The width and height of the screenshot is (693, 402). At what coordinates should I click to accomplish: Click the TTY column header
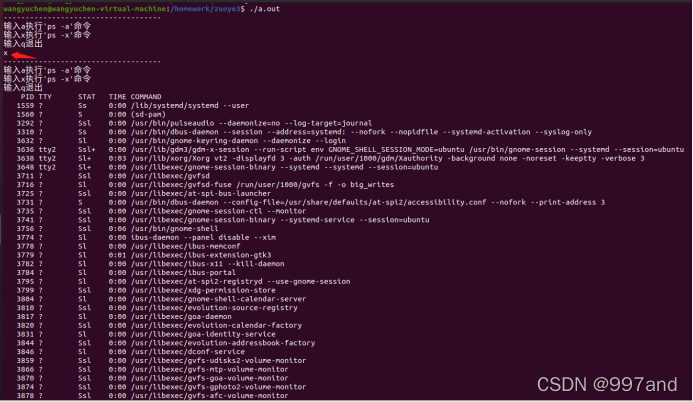pos(45,97)
